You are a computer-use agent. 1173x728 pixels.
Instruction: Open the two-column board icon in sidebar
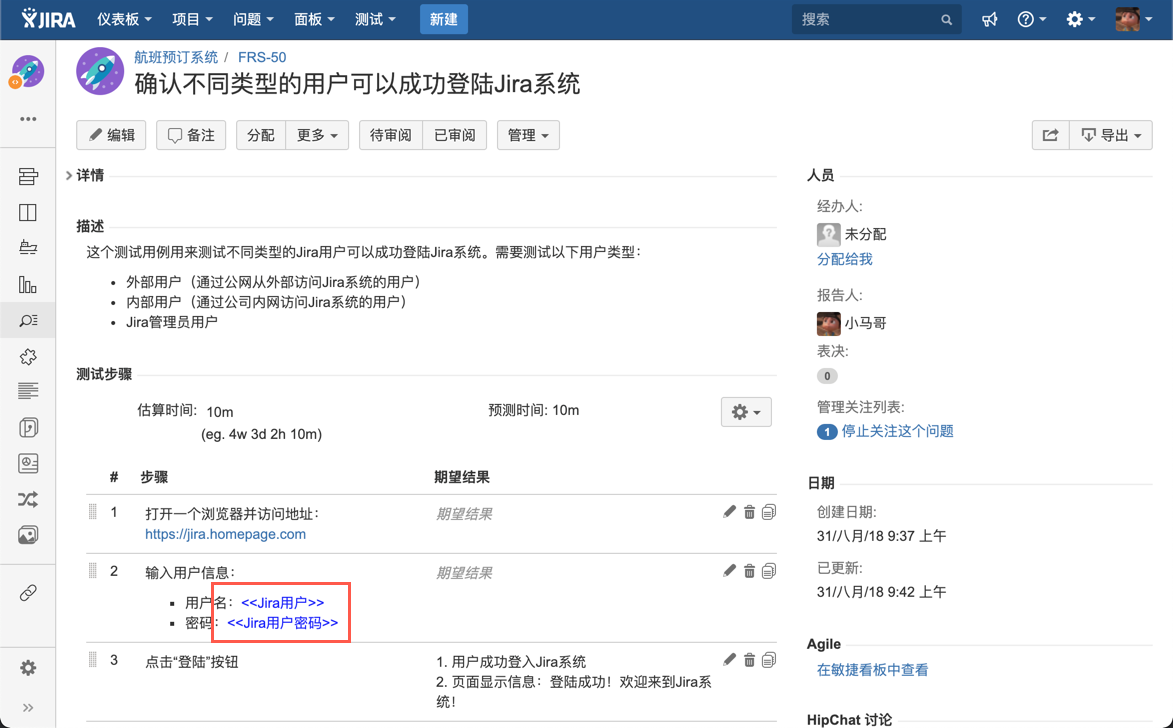coord(28,212)
